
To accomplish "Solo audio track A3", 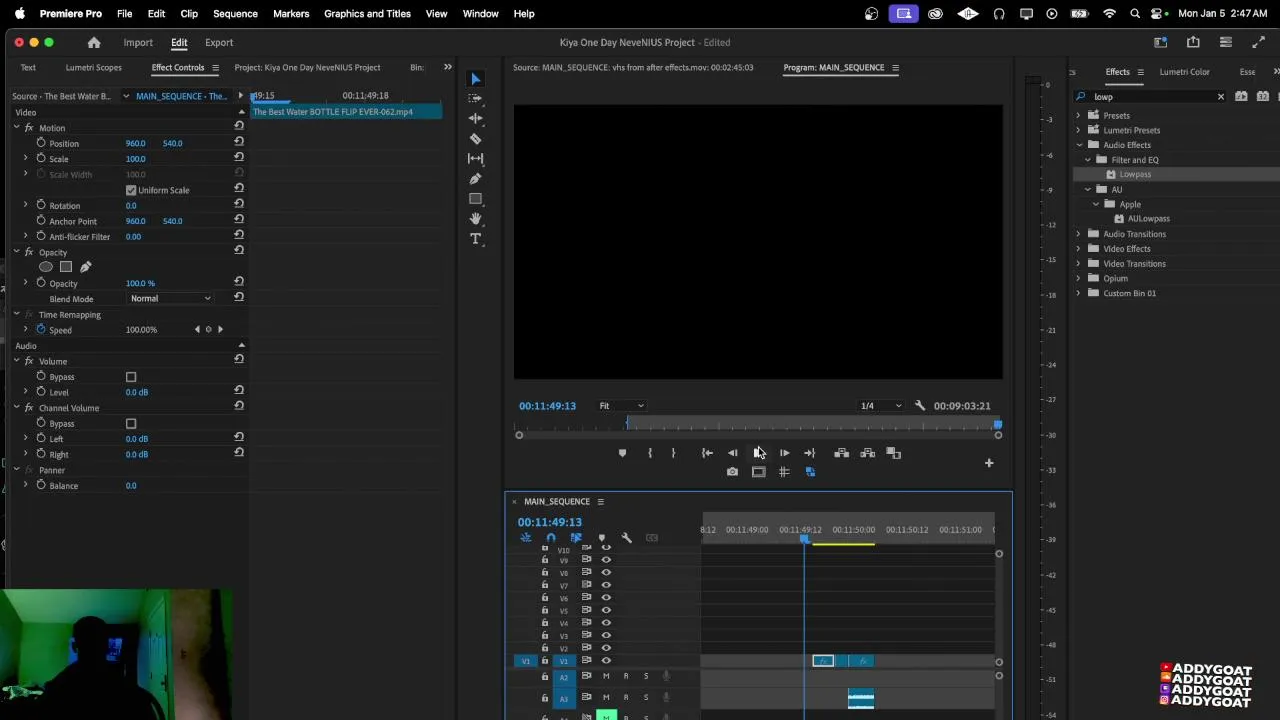I will coord(645,698).
